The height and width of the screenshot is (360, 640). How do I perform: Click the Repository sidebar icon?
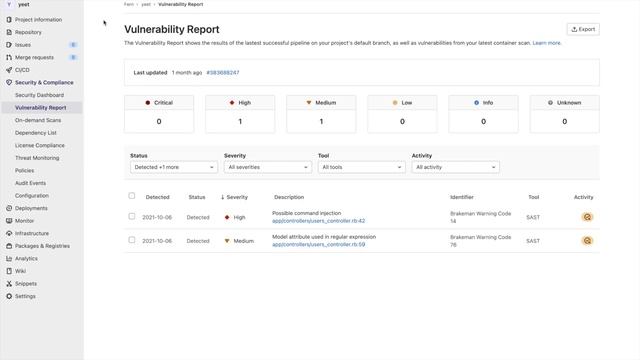tap(9, 32)
